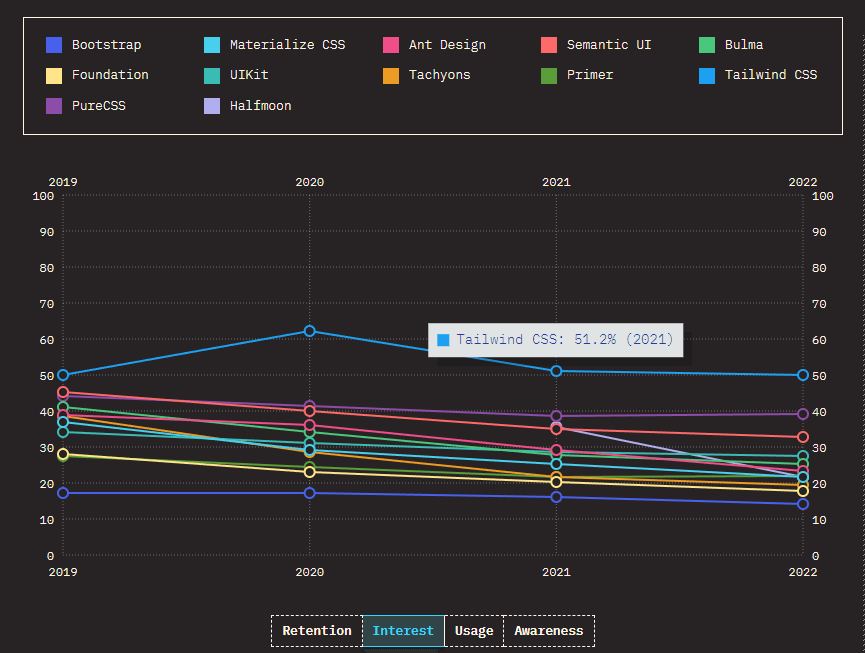Click the Bulma legend color square
The height and width of the screenshot is (653, 865).
click(x=707, y=45)
